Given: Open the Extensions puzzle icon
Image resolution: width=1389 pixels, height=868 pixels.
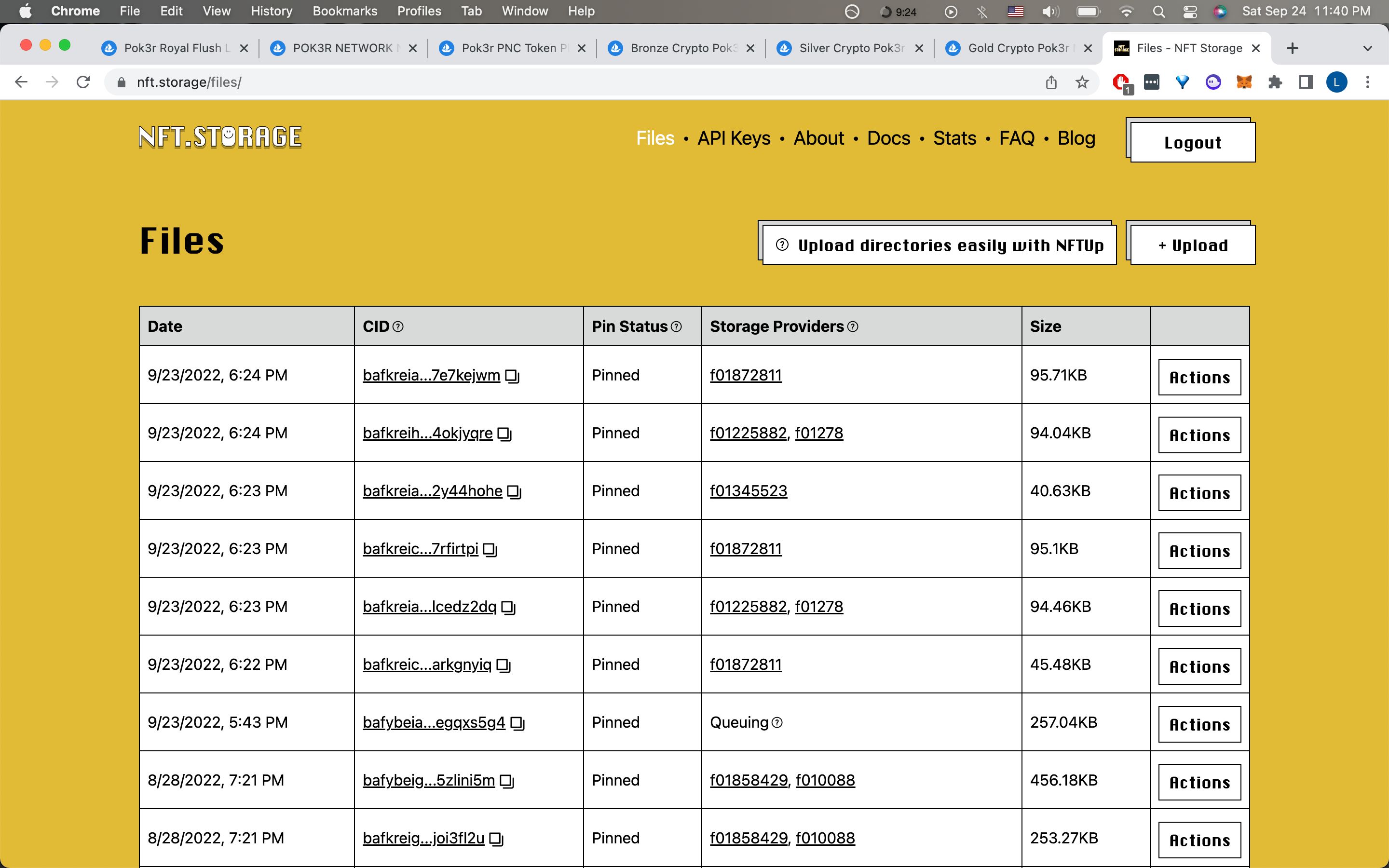Looking at the screenshot, I should coord(1275,82).
